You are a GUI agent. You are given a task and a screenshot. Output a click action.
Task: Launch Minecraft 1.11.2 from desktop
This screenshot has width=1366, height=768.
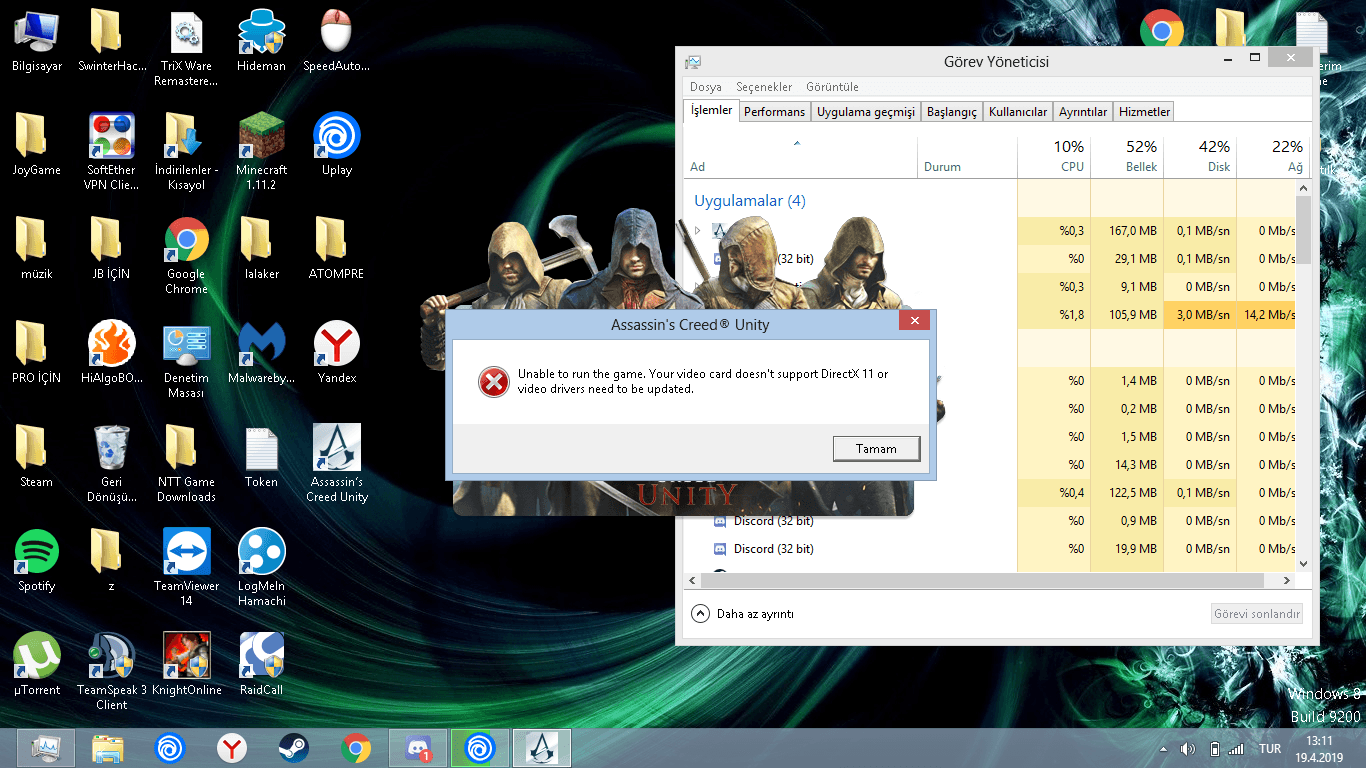tap(261, 152)
